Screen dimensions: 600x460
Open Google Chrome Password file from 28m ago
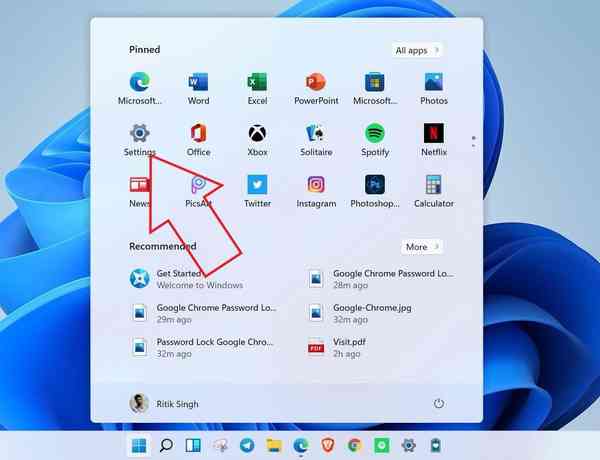point(380,279)
